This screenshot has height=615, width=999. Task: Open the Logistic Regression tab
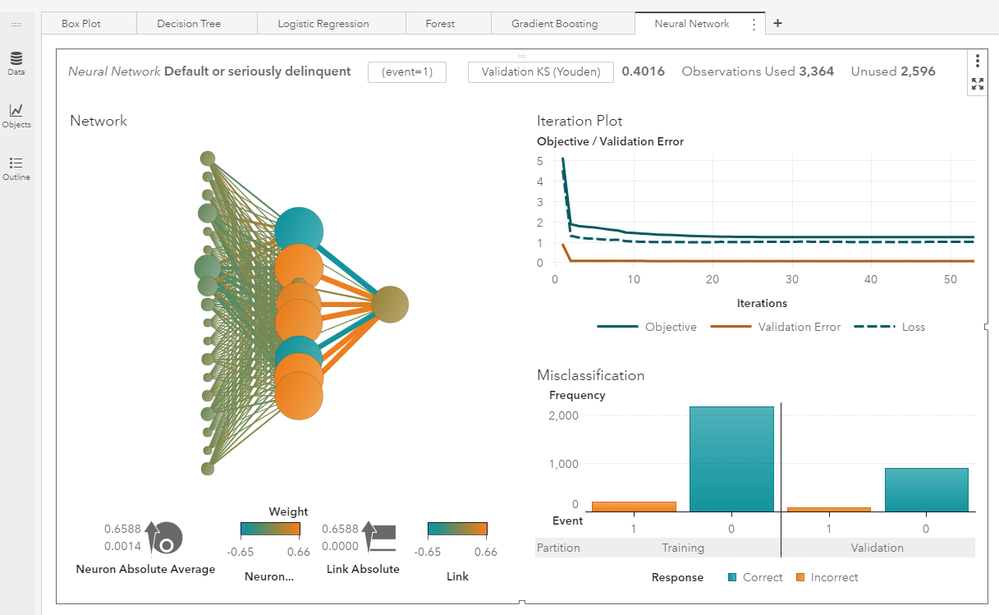click(323, 24)
